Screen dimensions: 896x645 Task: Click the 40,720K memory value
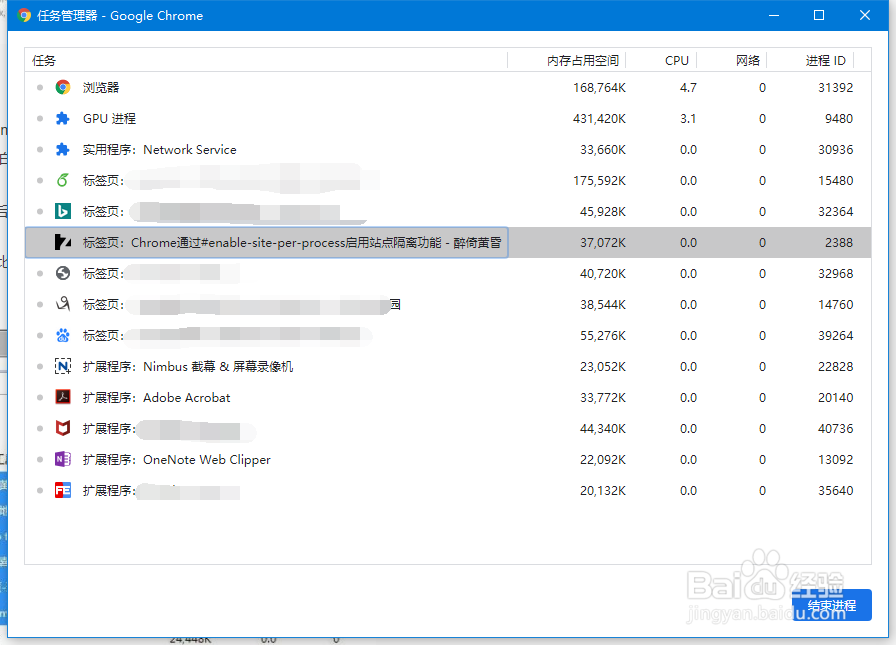click(x=603, y=274)
